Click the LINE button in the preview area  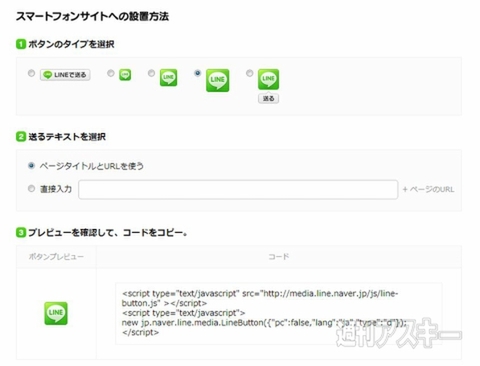pos(56,313)
